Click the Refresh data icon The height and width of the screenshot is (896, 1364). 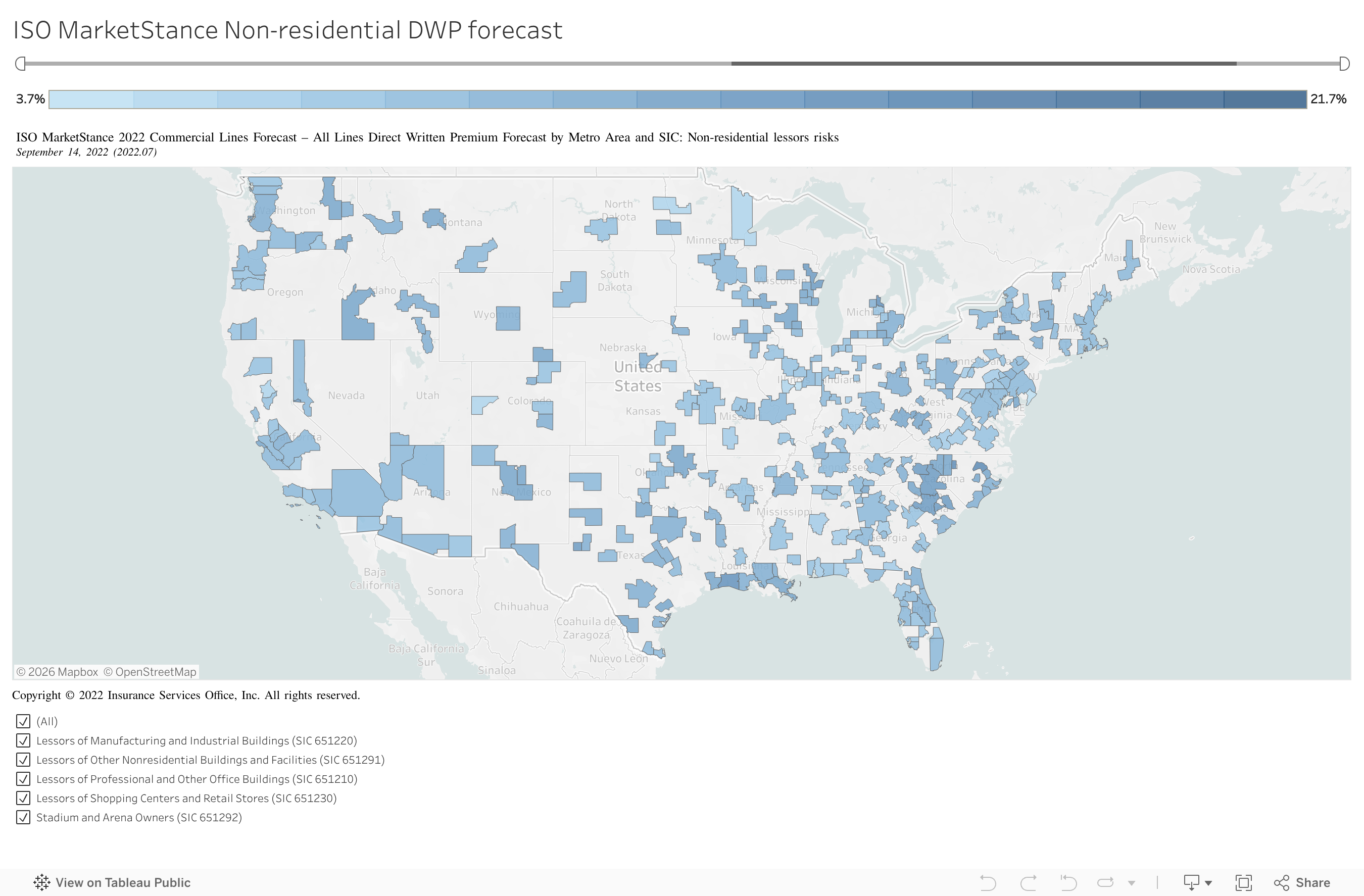click(x=1105, y=882)
